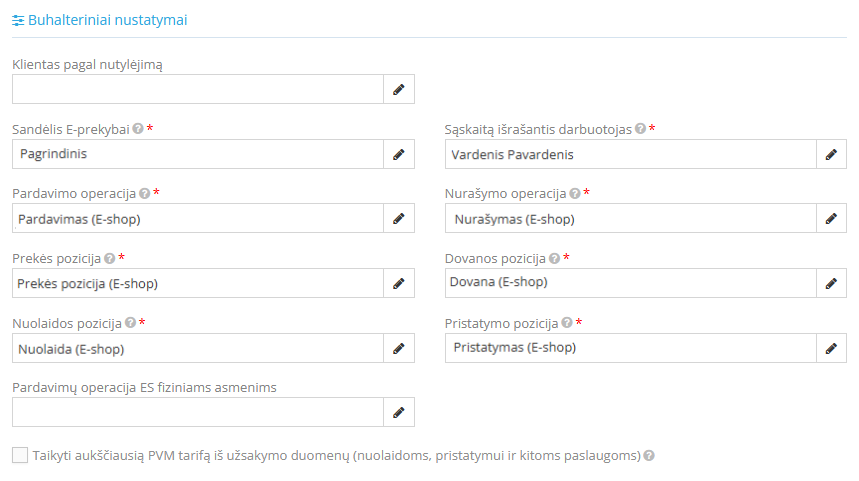Click the Klientas pagal nutylėjimą input field
This screenshot has width=859, height=481.
(198, 89)
